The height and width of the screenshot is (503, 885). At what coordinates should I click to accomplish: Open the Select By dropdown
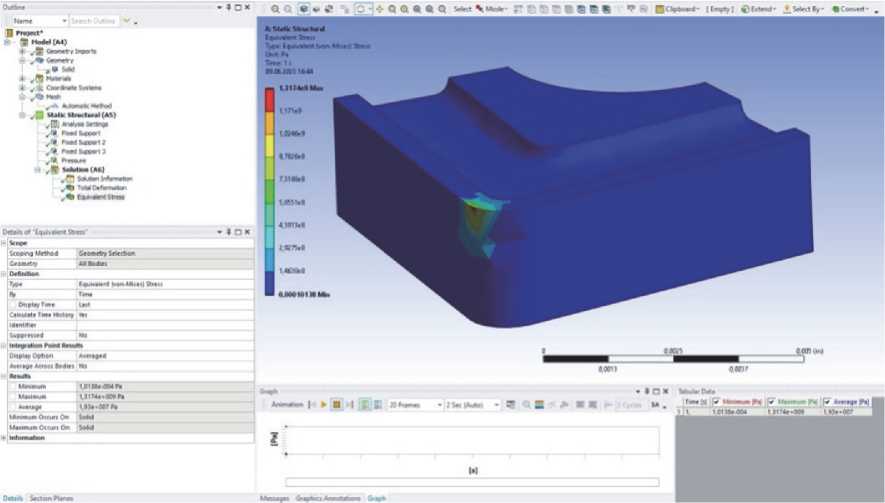click(803, 9)
